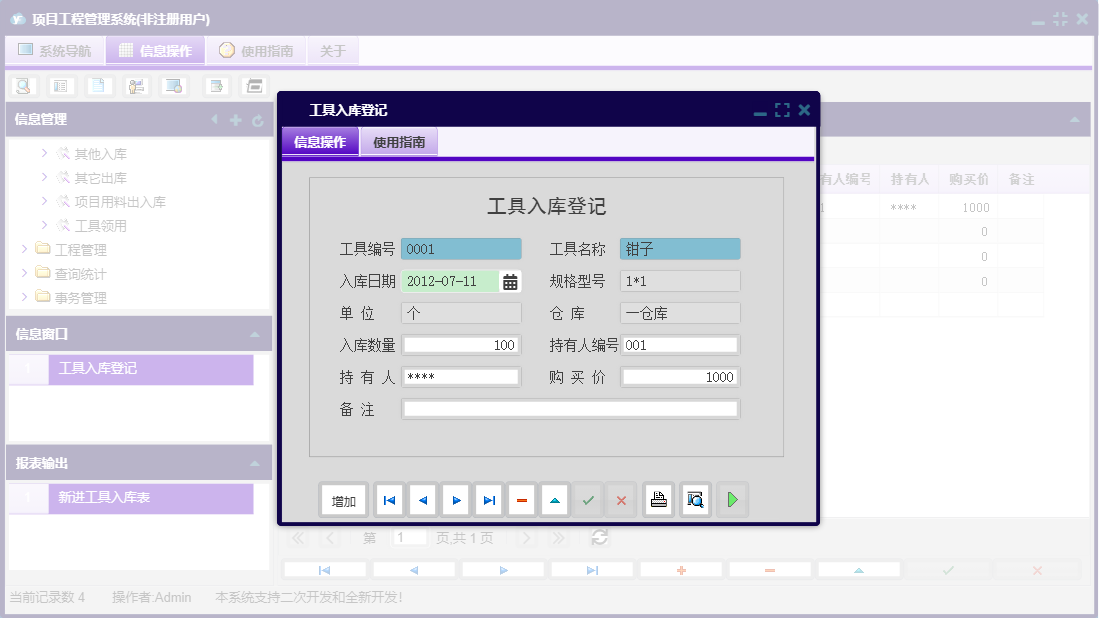
Task: Click the refresh icon in 信息管理 panel header
Action: [259, 119]
